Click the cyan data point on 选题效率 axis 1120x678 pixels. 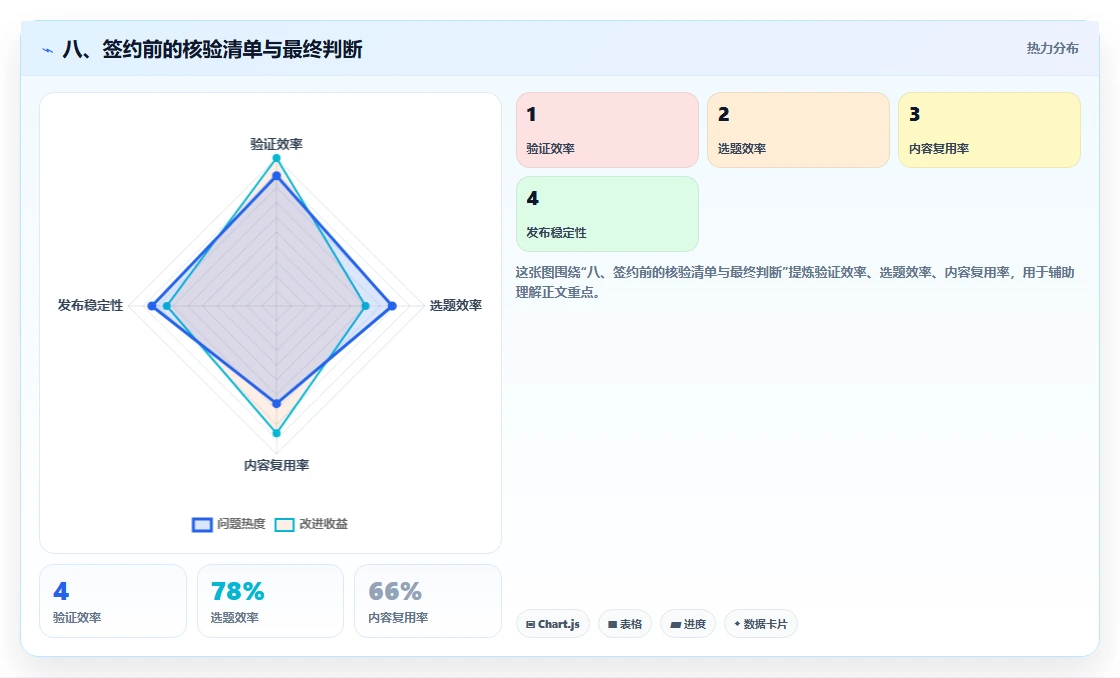366,306
